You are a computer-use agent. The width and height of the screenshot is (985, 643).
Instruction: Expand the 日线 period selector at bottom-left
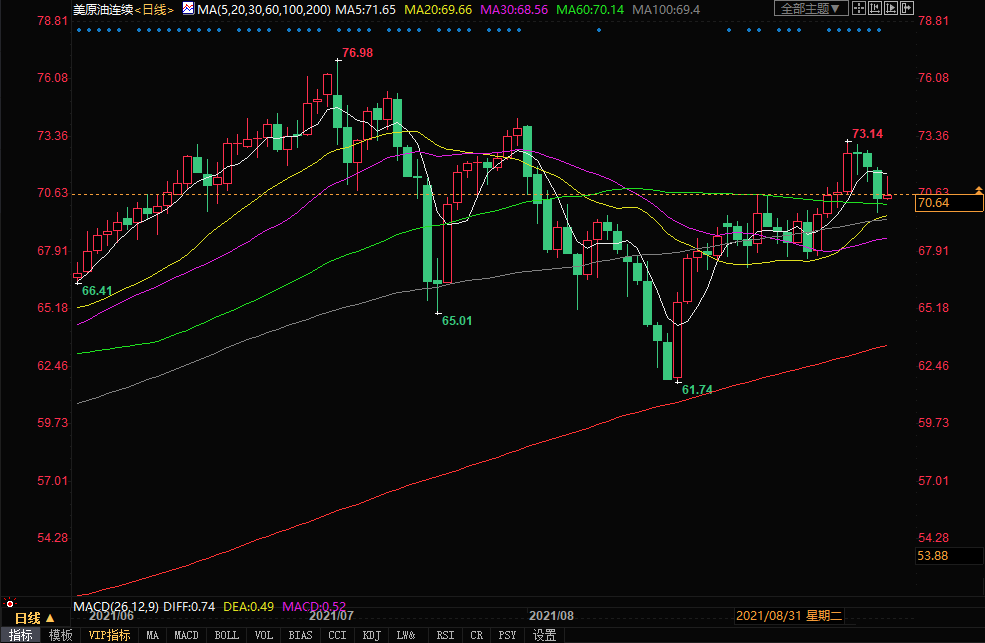33,618
